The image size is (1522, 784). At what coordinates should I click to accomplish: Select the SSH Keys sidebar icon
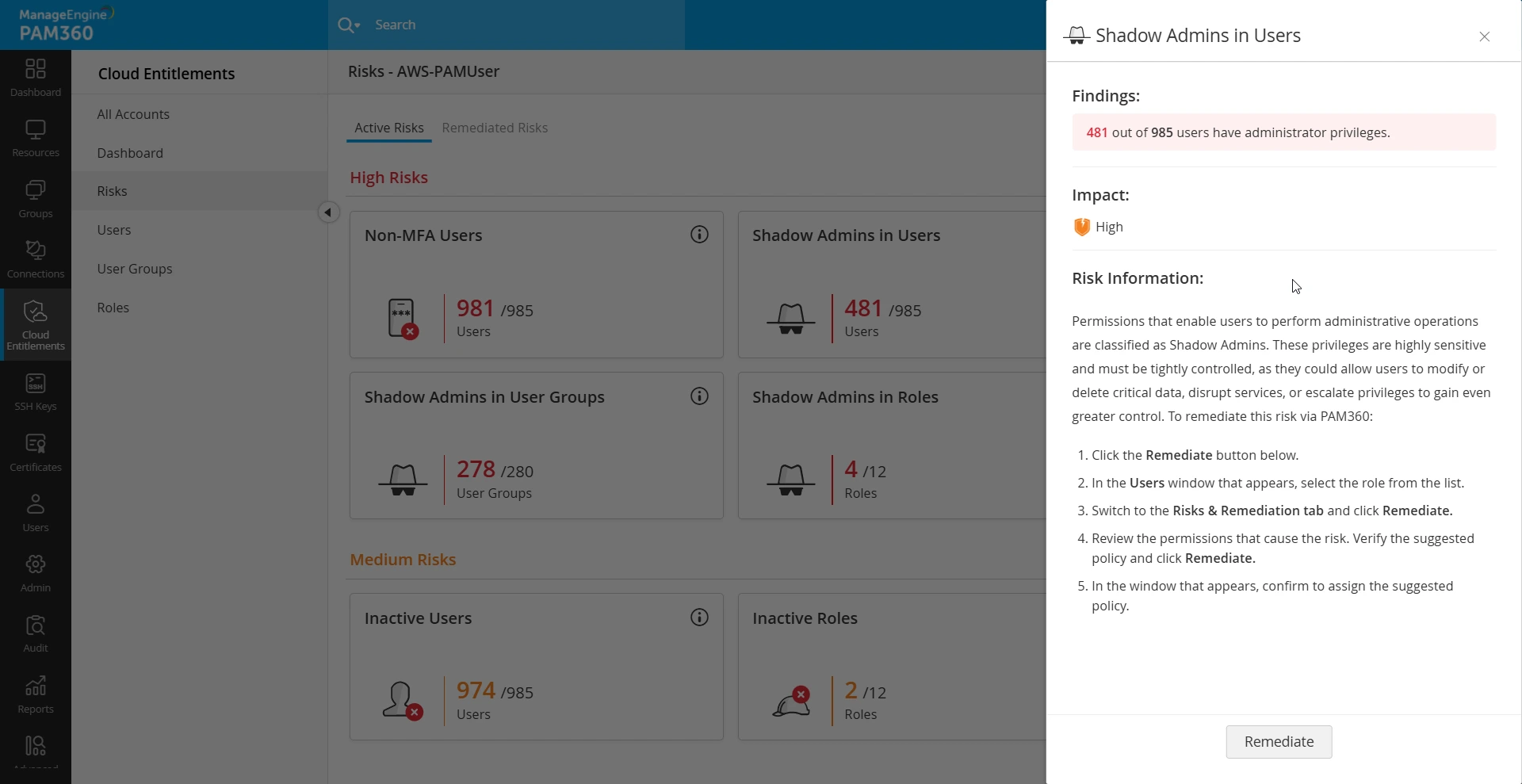[x=36, y=392]
